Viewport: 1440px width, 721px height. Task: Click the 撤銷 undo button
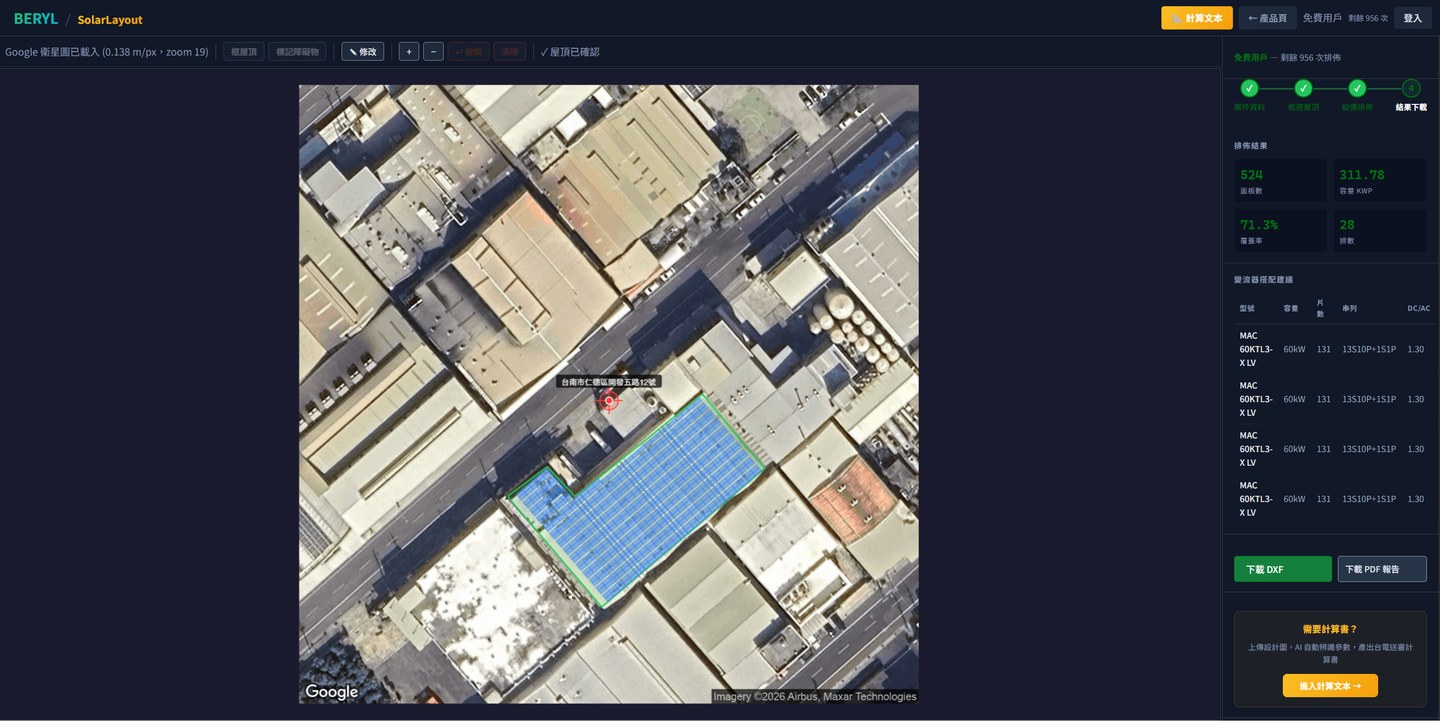468,51
